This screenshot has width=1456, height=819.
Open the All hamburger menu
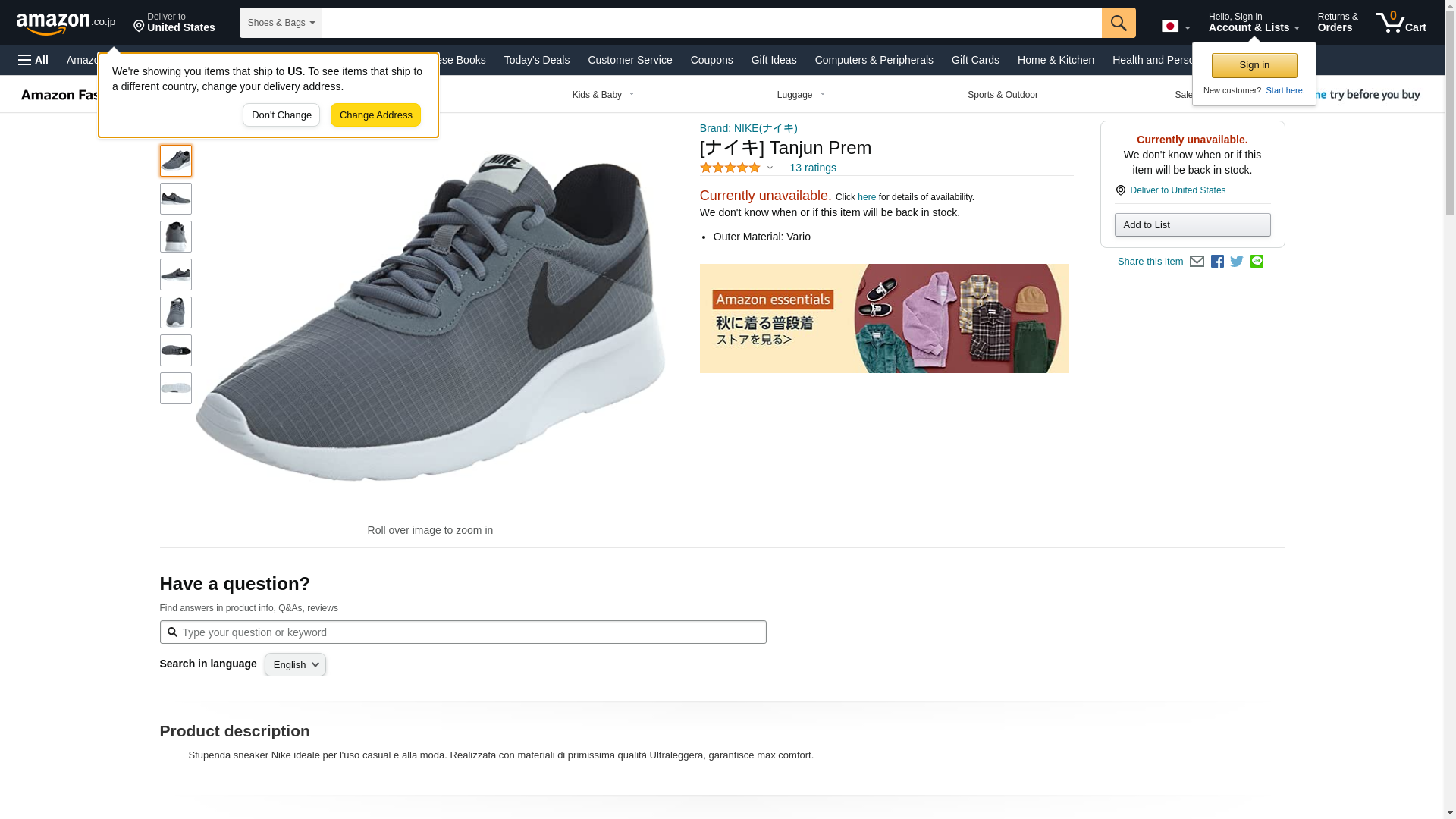[33, 60]
